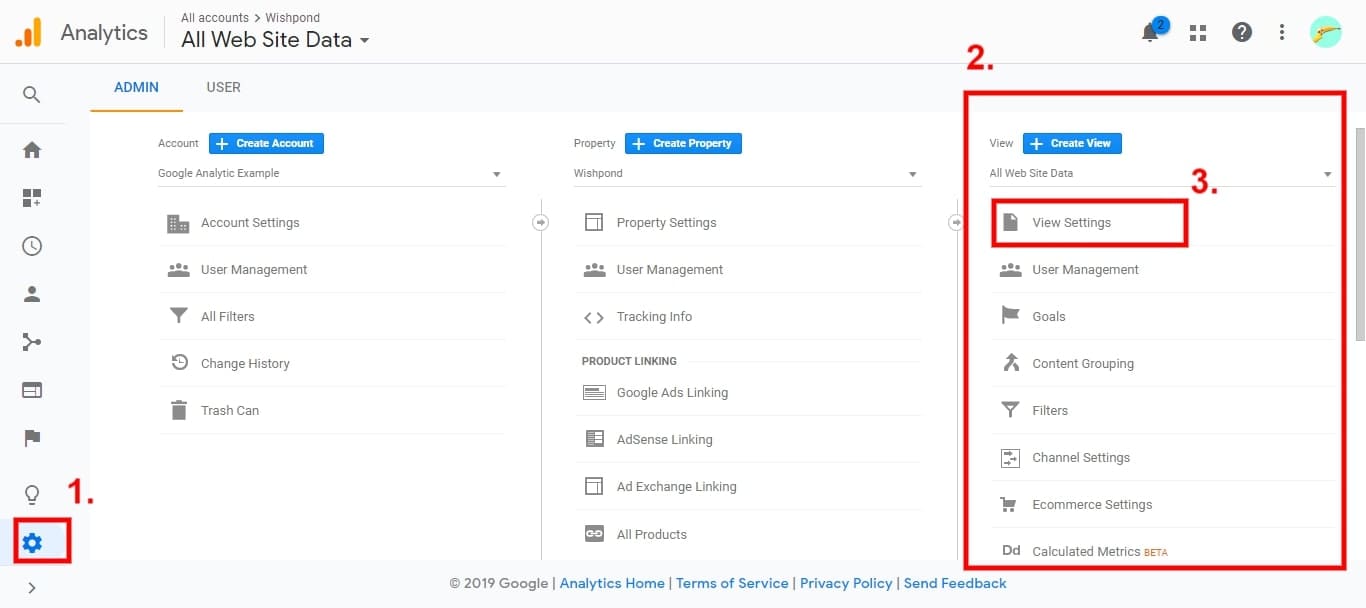Open Discover lightbulb icon in sidebar
Image resolution: width=1366 pixels, height=608 pixels.
(x=32, y=494)
